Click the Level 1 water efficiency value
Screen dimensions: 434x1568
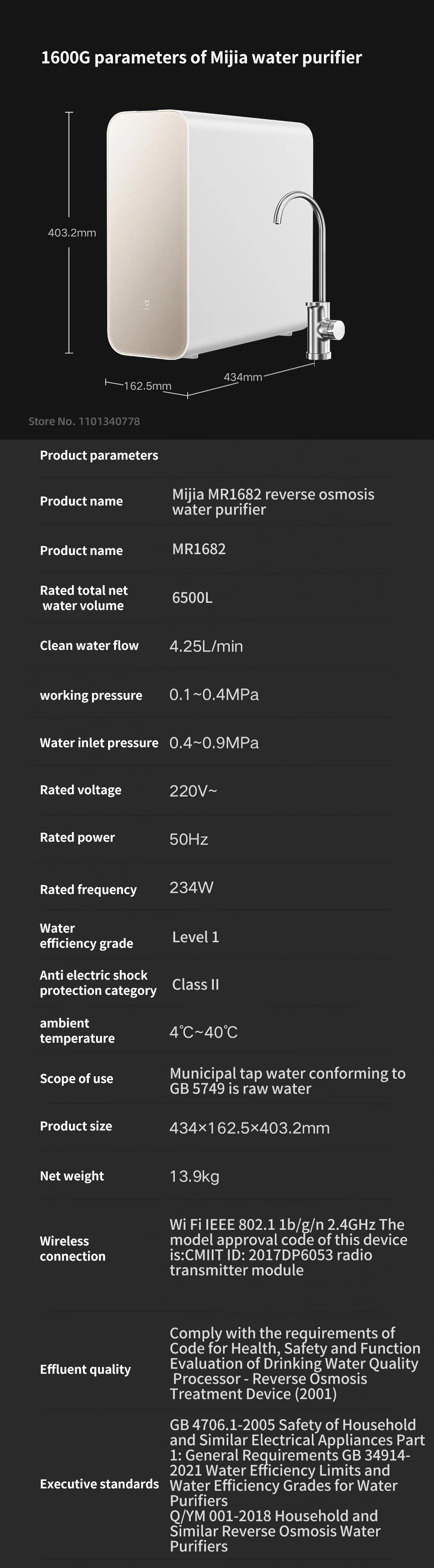point(195,937)
